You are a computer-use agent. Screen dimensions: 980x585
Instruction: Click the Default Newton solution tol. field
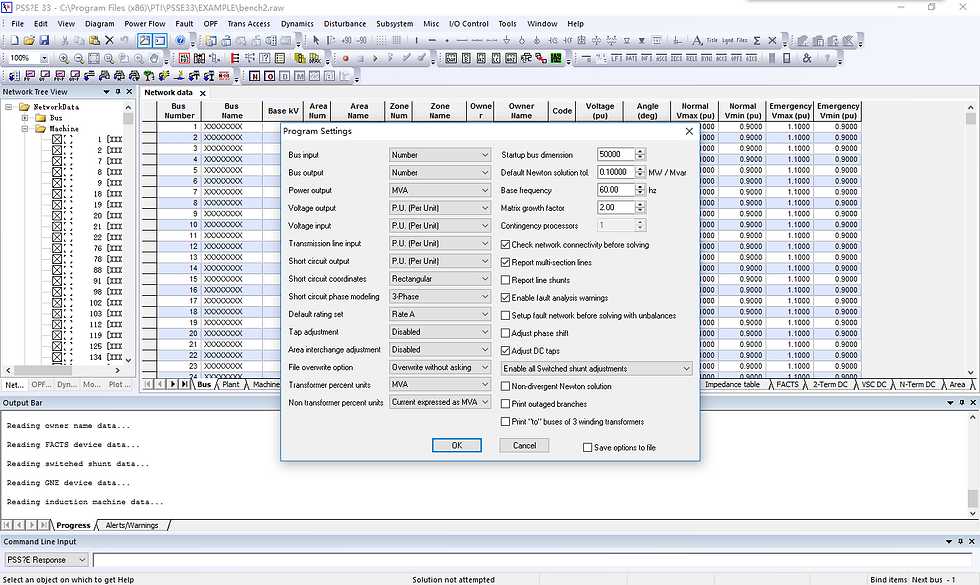tap(616, 172)
